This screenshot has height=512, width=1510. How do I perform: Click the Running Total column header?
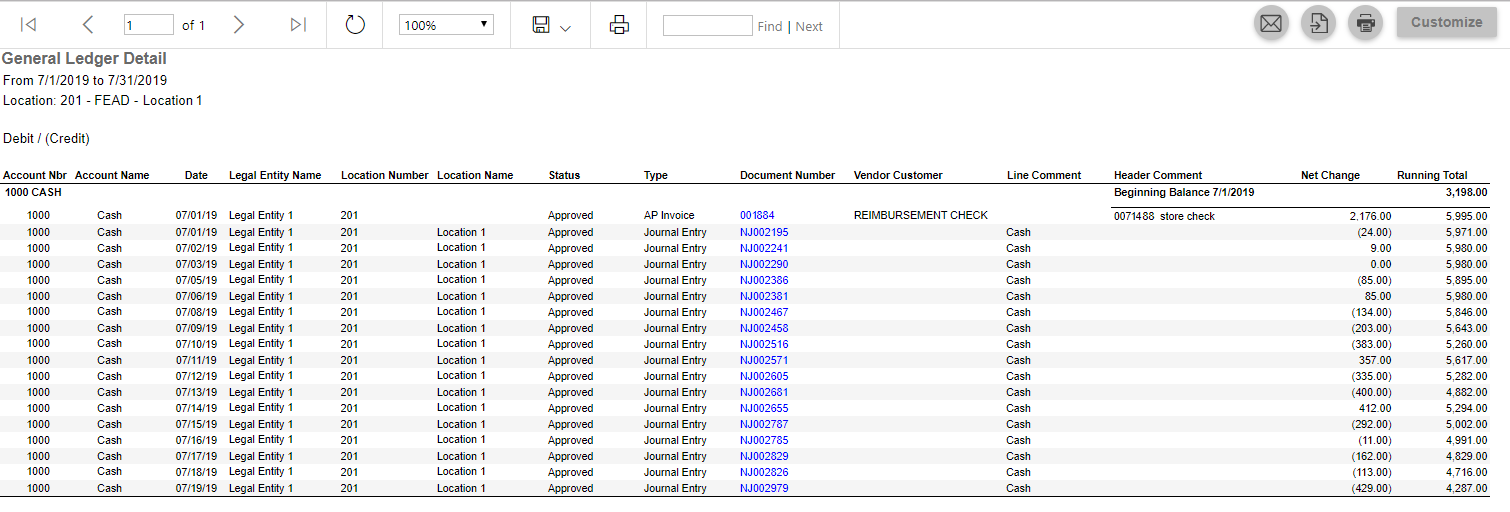[x=1432, y=175]
